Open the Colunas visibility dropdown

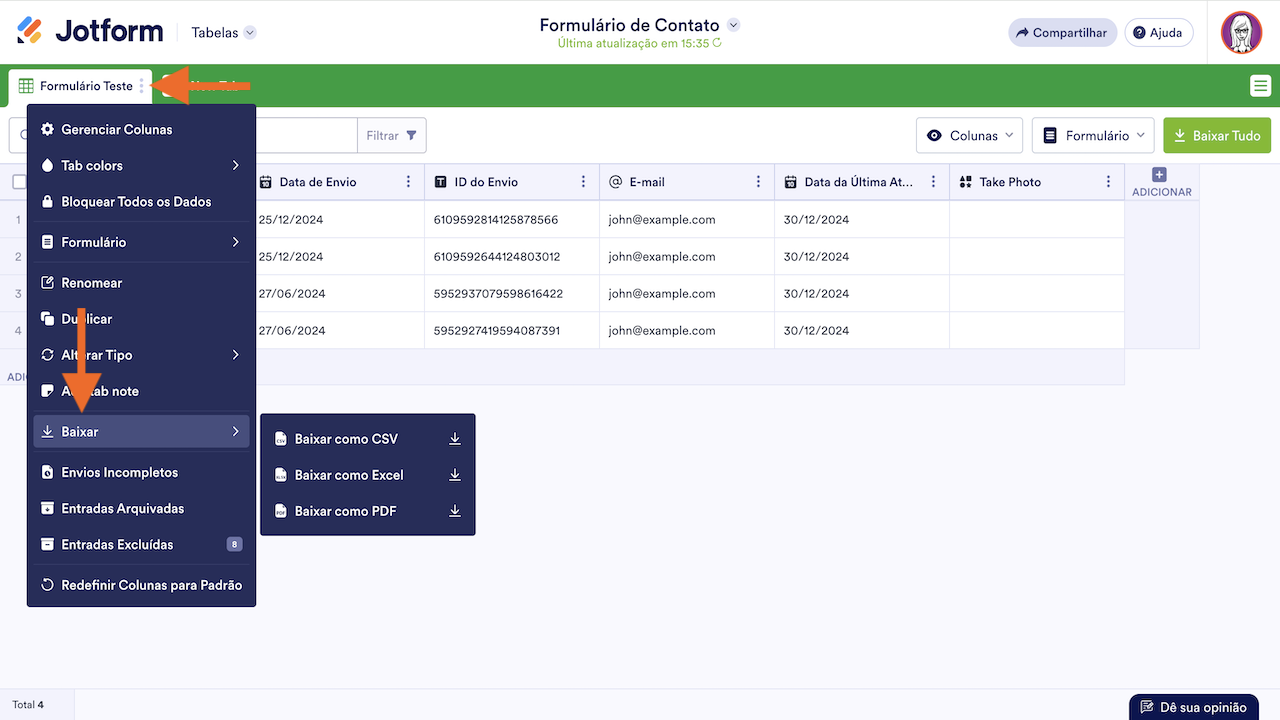969,135
